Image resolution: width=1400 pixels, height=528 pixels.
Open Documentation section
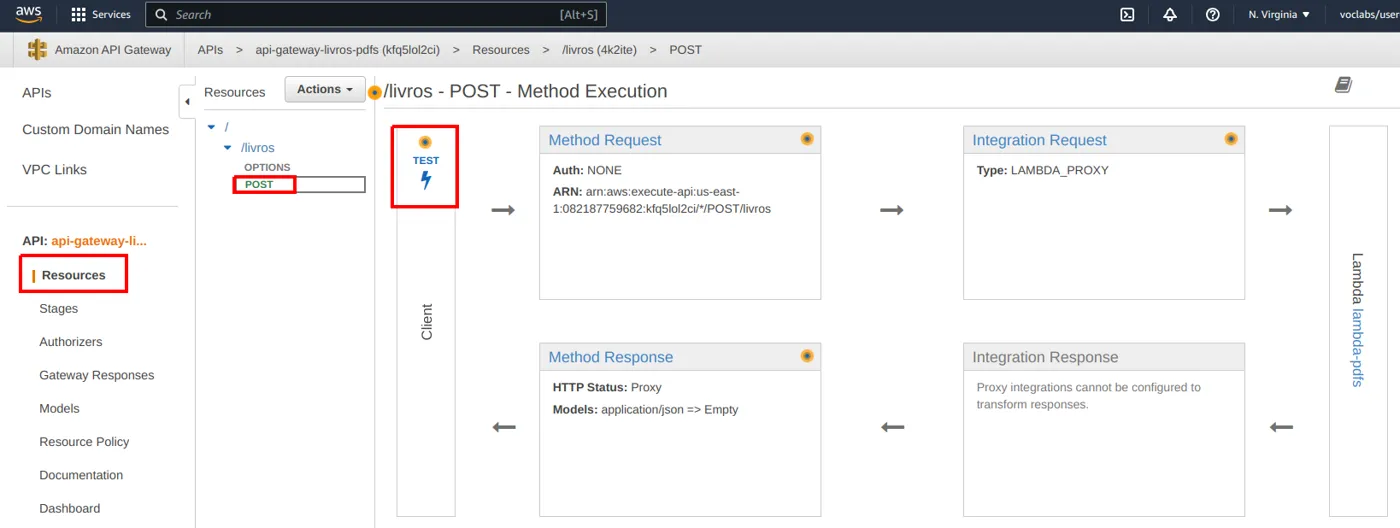(81, 476)
